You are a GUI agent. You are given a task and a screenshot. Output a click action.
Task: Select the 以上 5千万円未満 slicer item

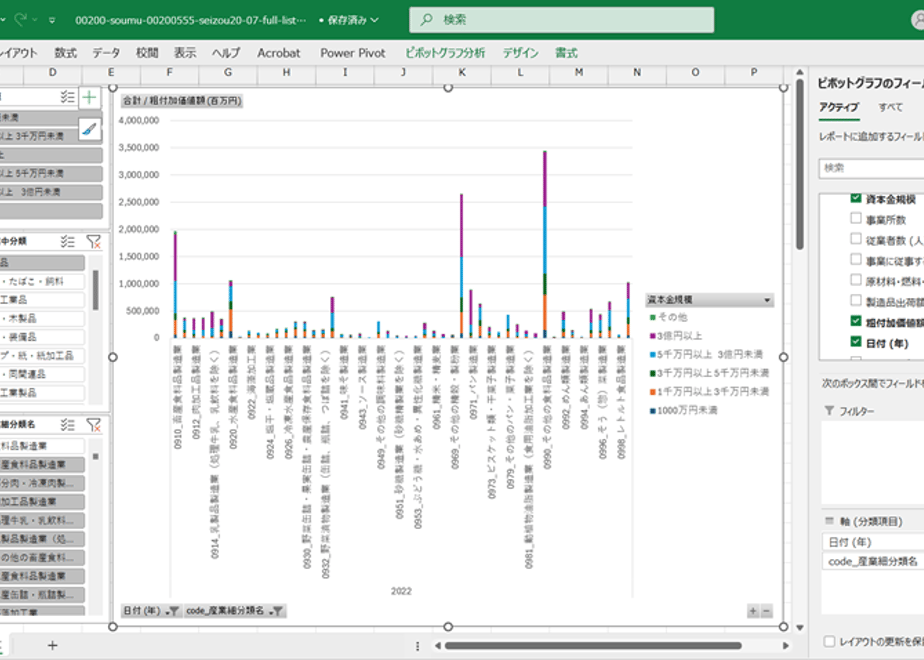[50, 173]
